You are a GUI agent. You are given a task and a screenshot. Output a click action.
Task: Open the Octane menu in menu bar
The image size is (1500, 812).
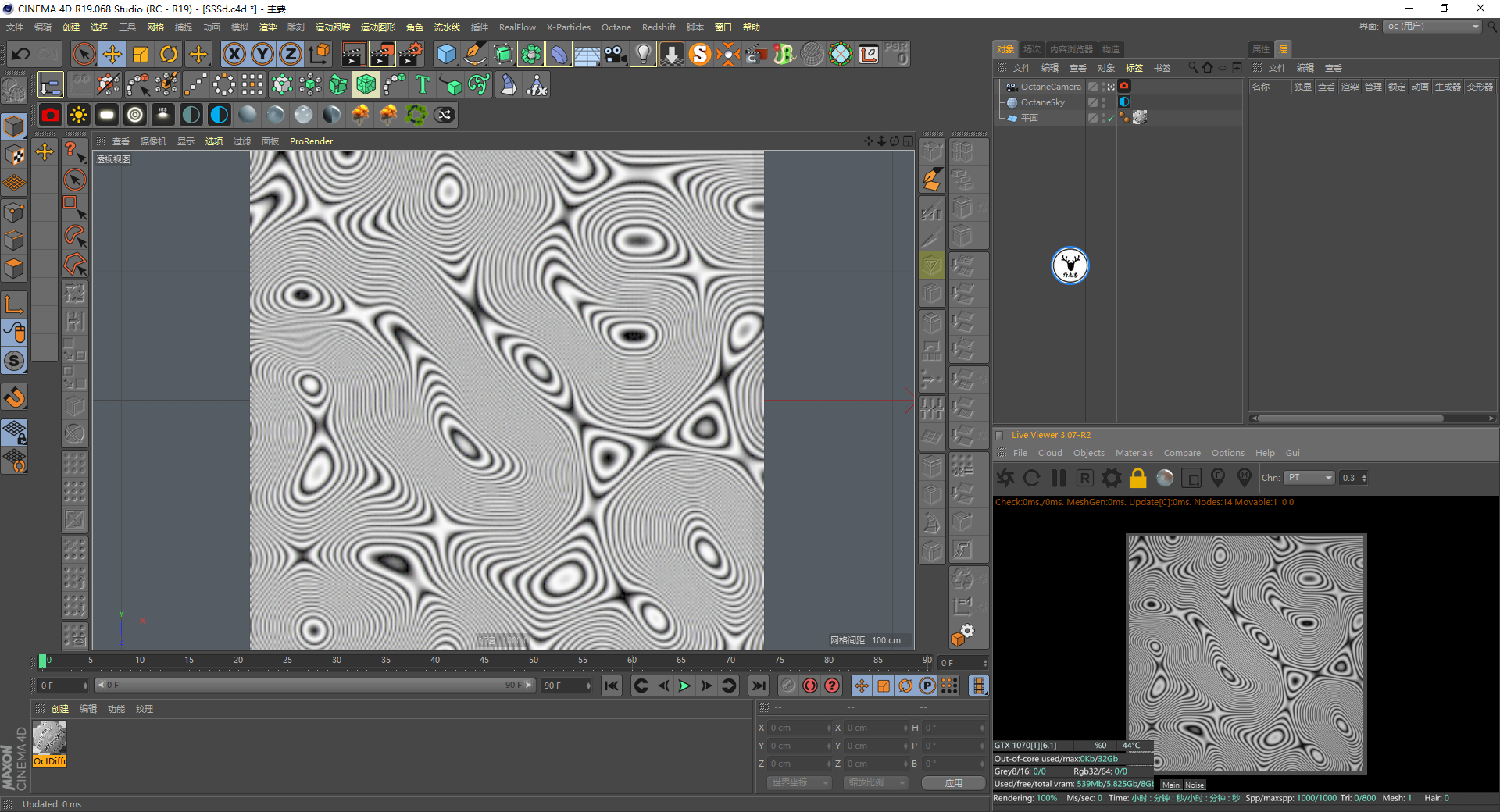tap(616, 27)
